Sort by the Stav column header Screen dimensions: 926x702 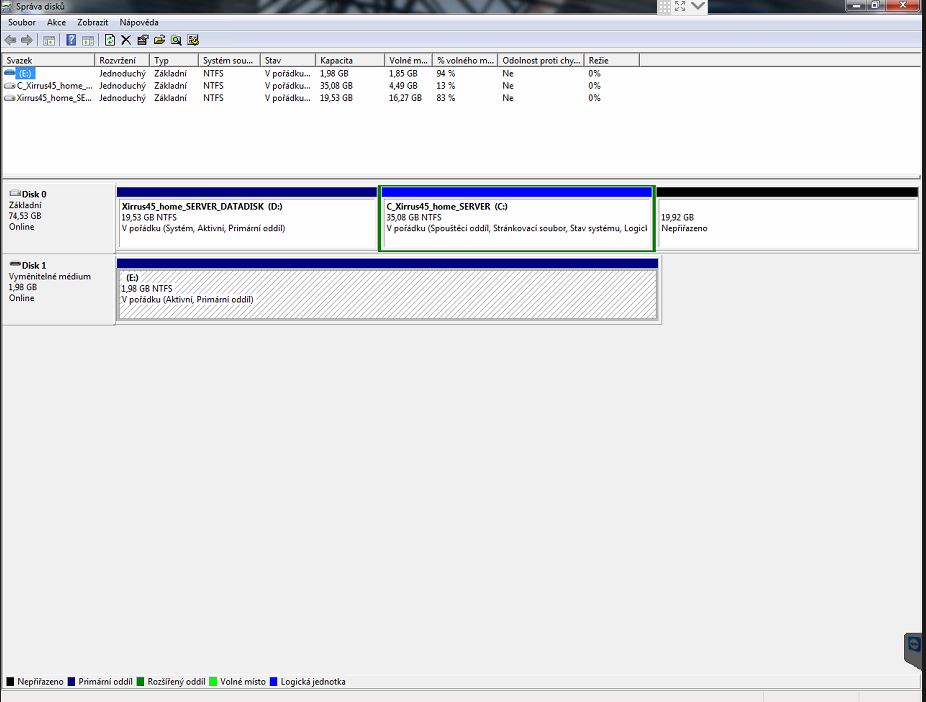point(288,60)
